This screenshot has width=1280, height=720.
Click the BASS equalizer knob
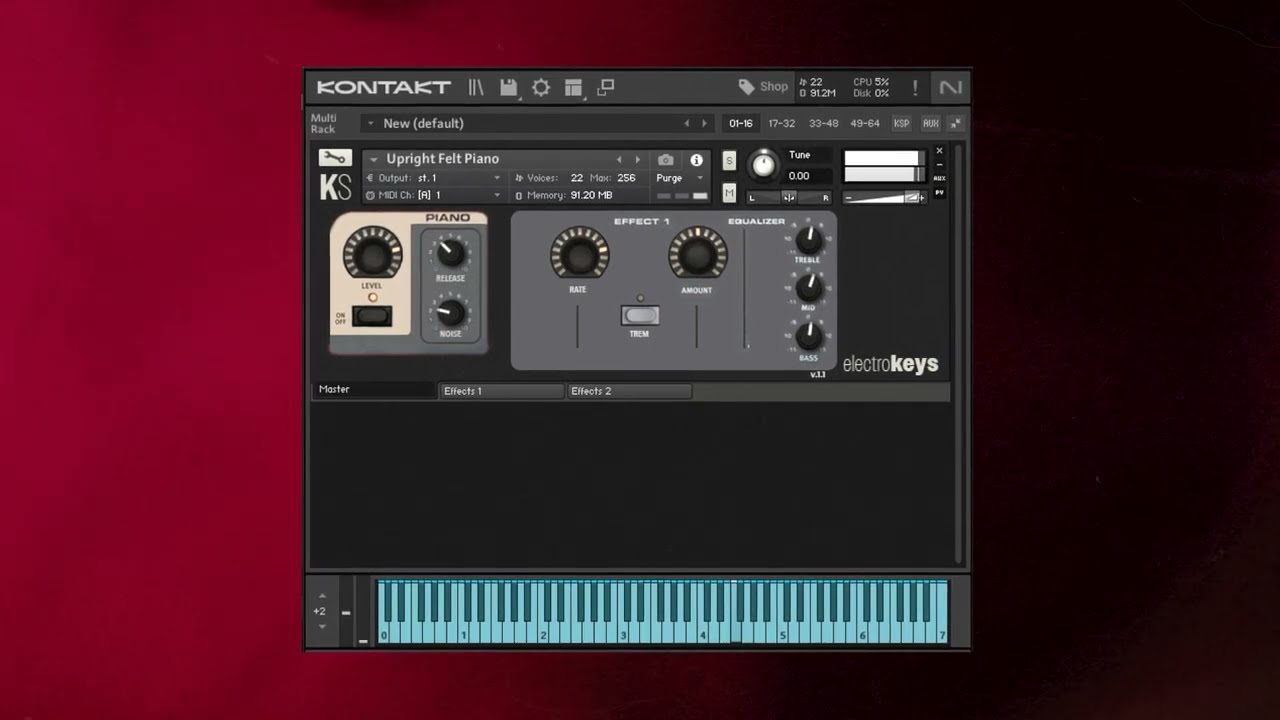(x=808, y=336)
